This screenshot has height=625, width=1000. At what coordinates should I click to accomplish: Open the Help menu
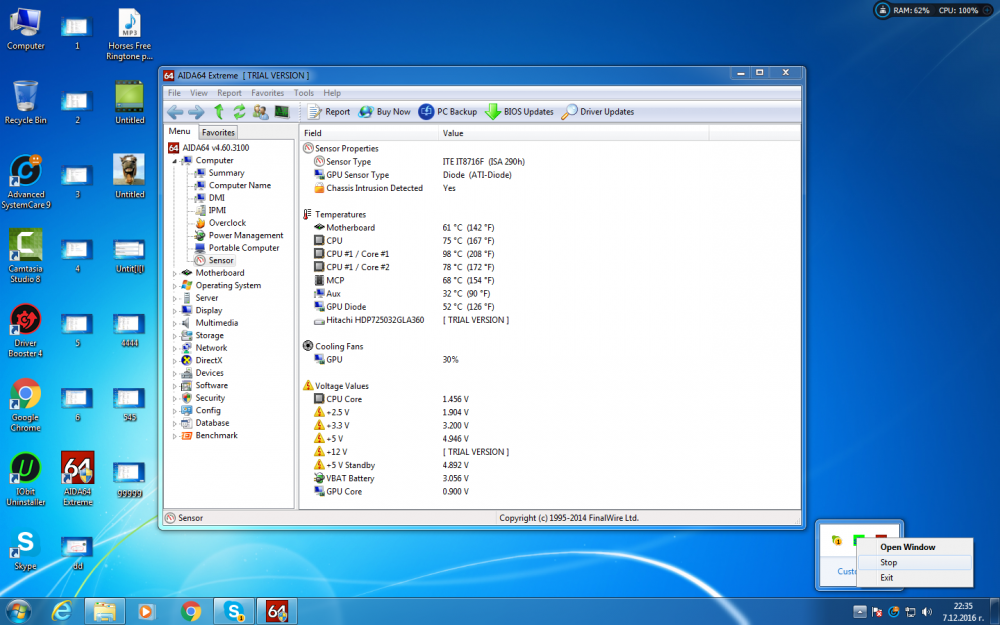pos(332,92)
